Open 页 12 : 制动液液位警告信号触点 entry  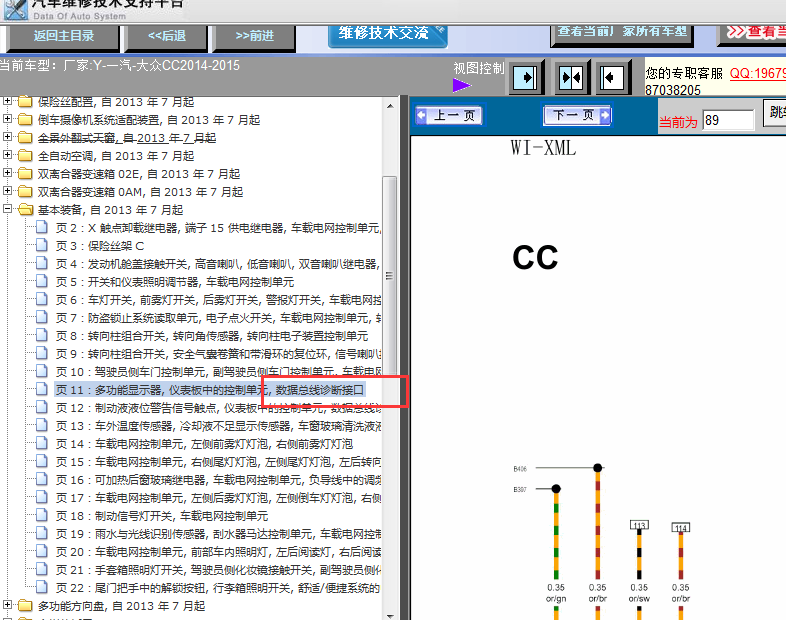pyautogui.click(x=218, y=408)
